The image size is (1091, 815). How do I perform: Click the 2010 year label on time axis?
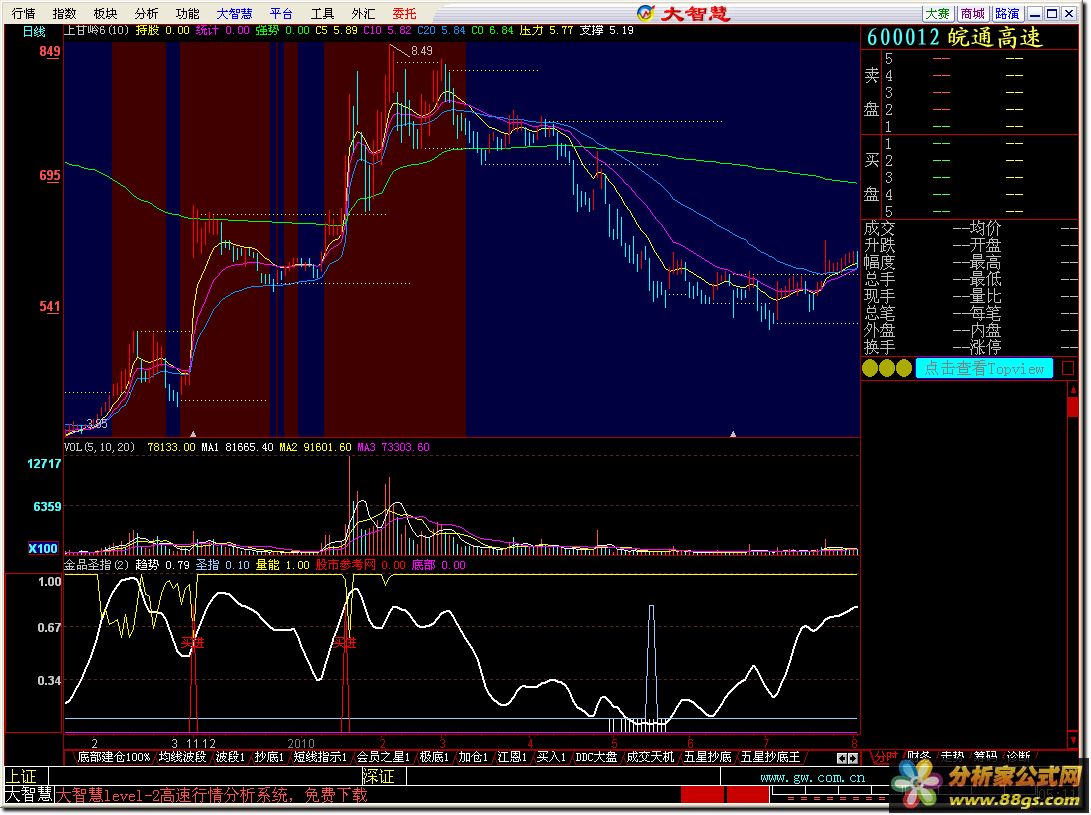(x=301, y=743)
